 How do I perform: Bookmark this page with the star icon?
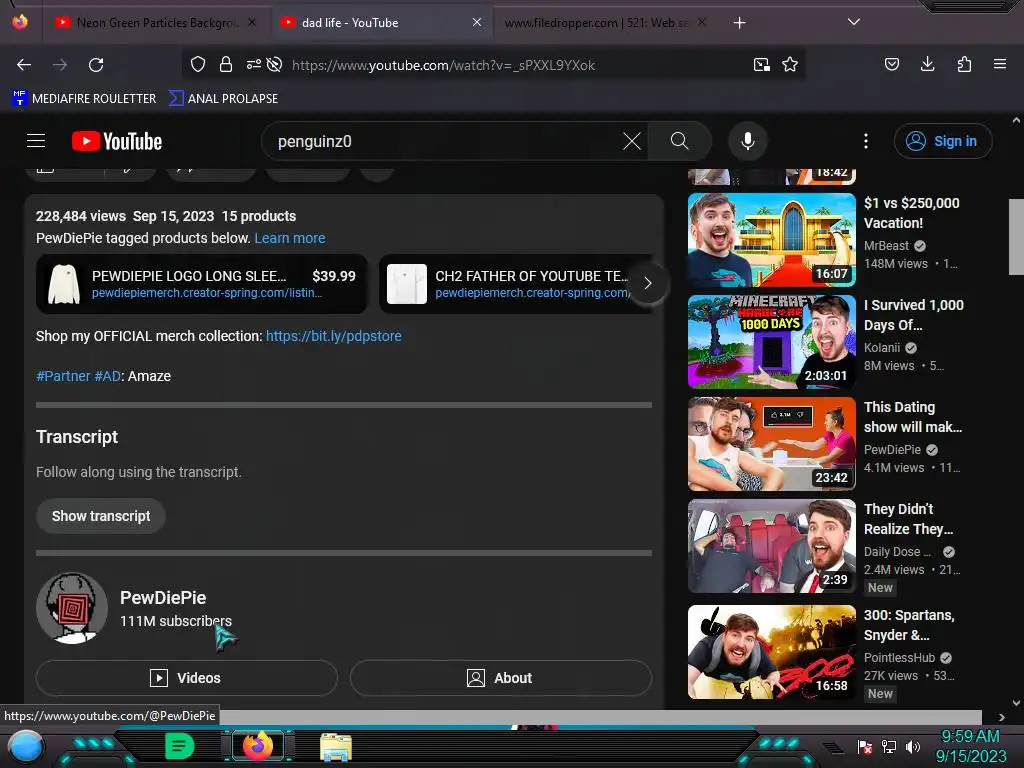click(x=790, y=65)
